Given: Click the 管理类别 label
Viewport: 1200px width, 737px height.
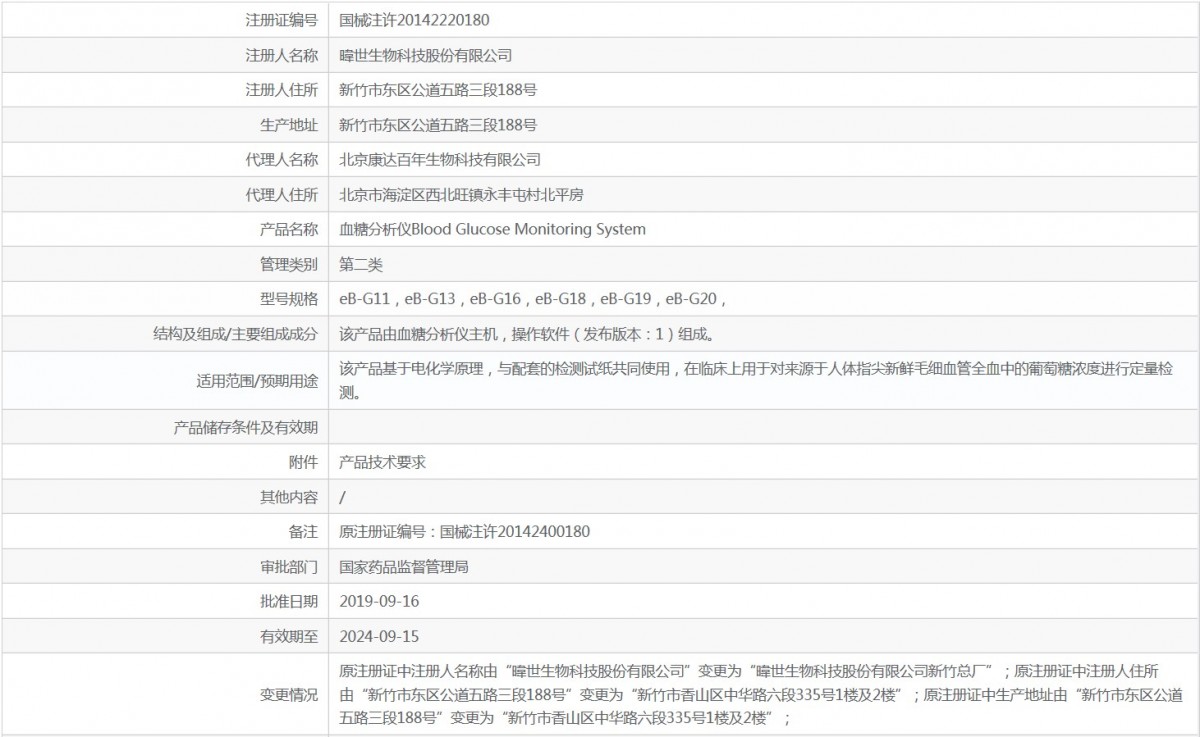Looking at the screenshot, I should click(x=289, y=264).
